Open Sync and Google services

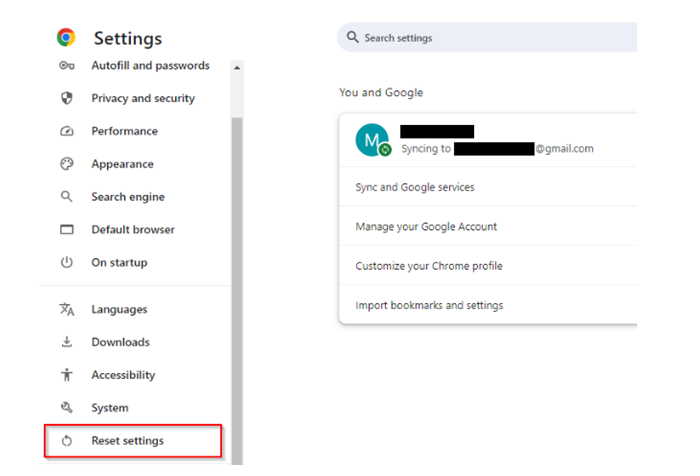point(488,187)
